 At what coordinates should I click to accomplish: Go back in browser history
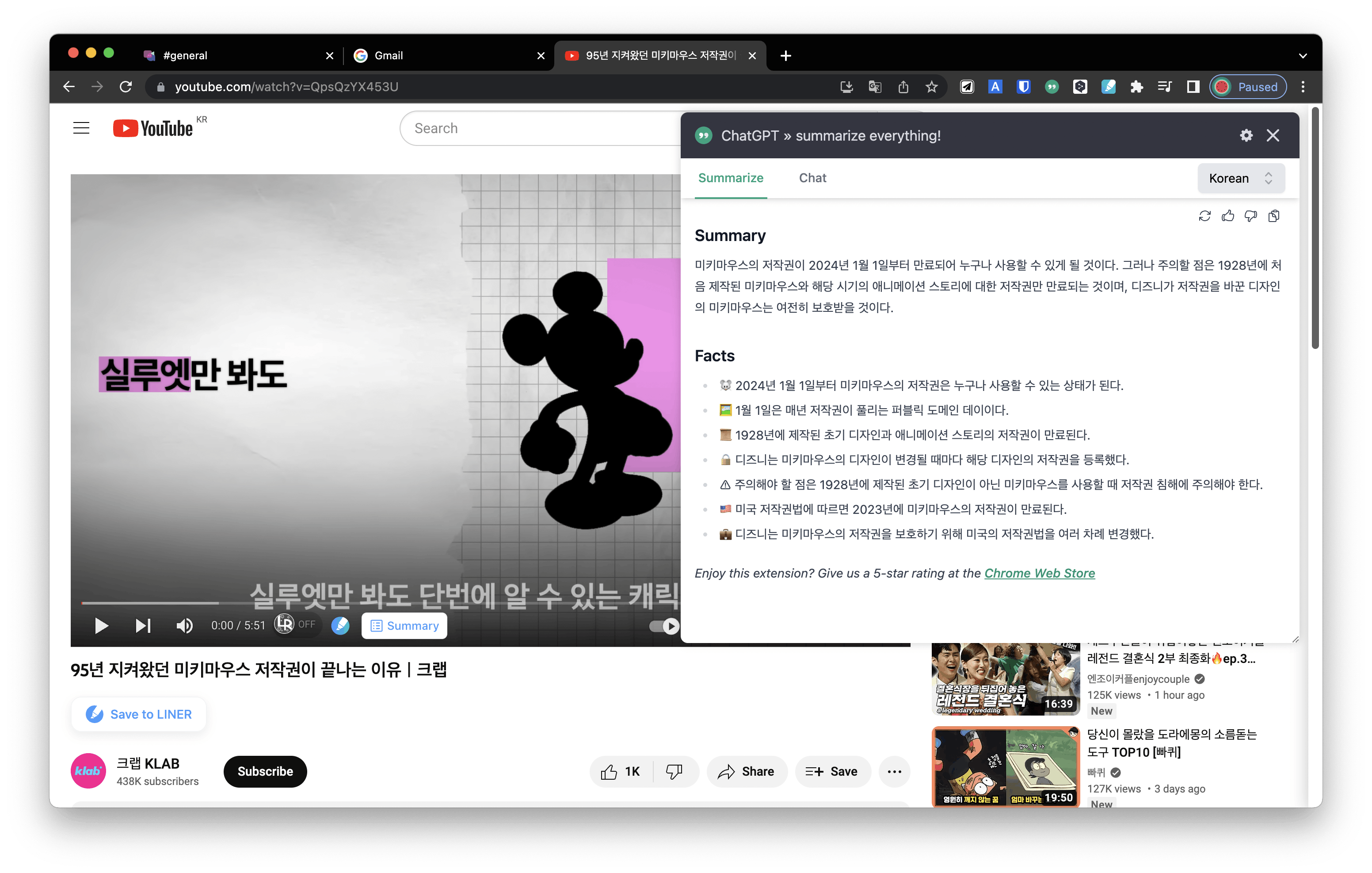69,87
